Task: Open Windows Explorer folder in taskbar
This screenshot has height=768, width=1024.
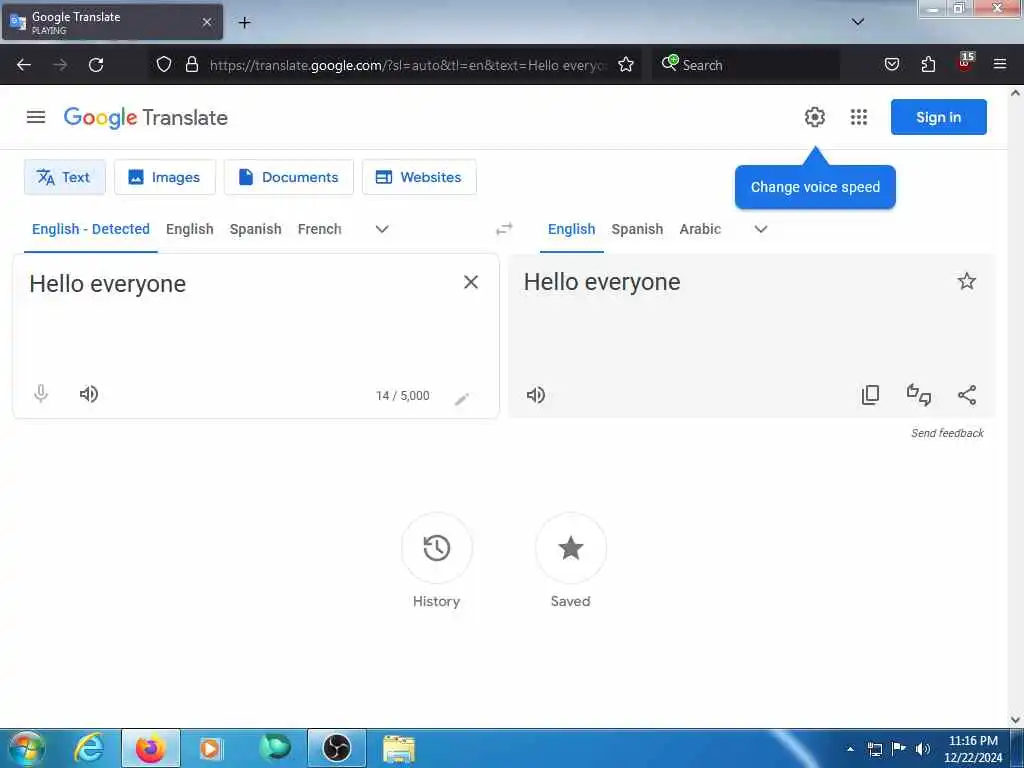Action: pyautogui.click(x=398, y=749)
